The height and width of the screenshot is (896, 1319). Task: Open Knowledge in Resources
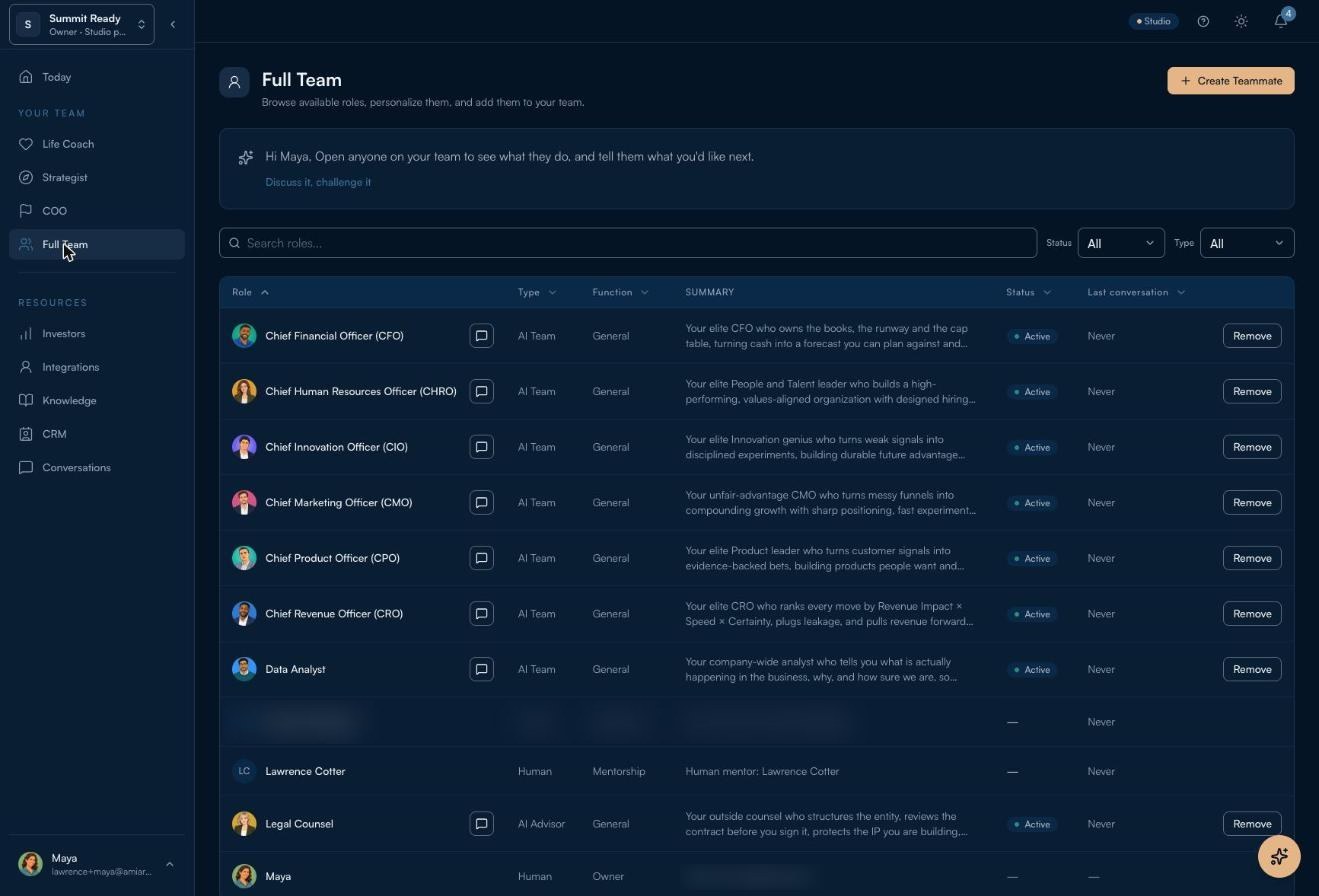(x=97, y=401)
